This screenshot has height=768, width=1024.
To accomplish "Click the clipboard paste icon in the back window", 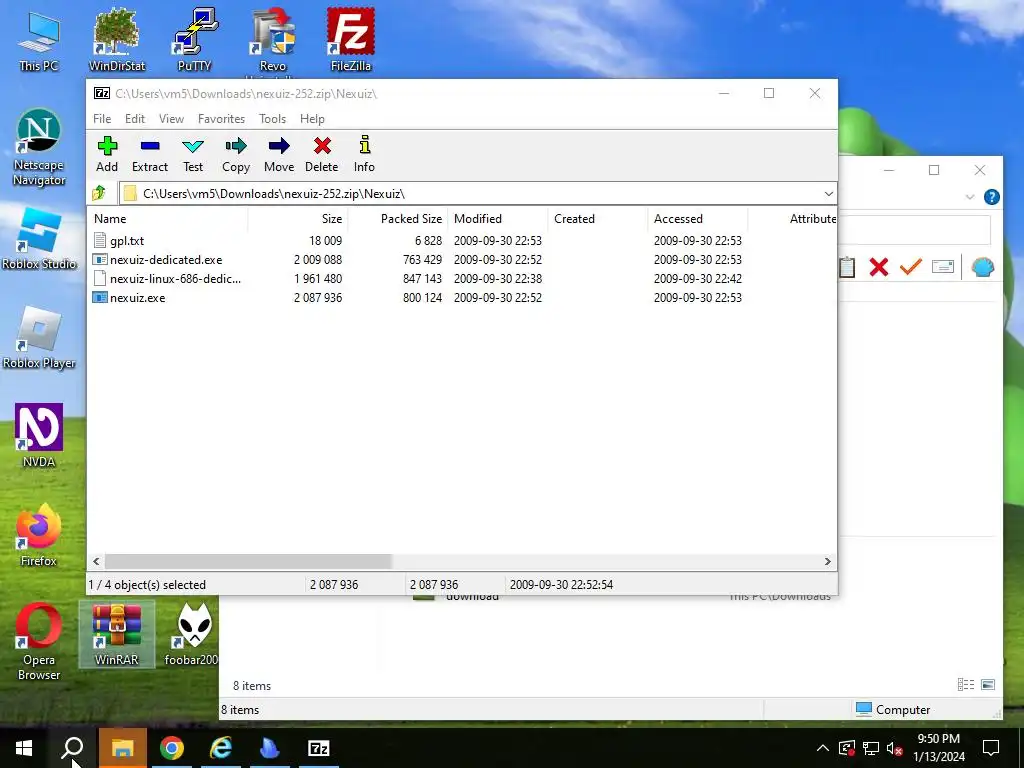I will [847, 266].
